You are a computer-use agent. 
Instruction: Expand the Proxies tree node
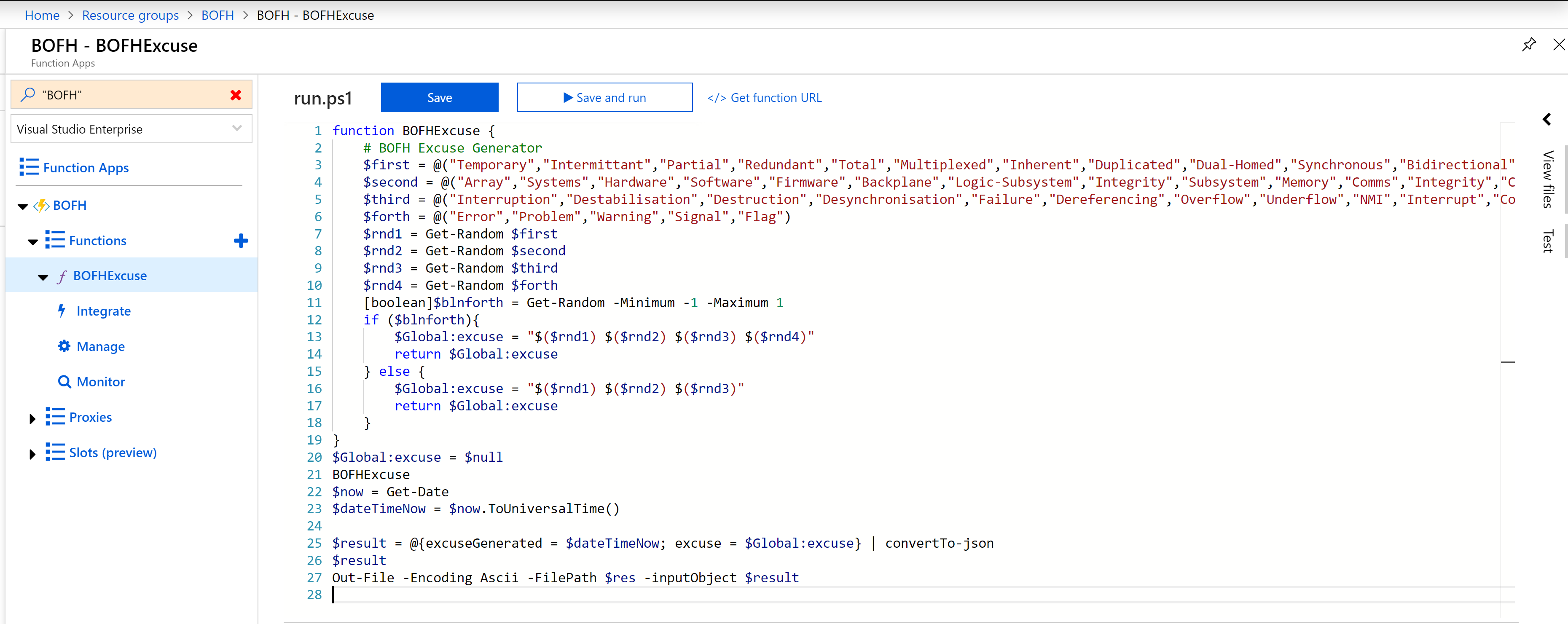click(x=32, y=418)
